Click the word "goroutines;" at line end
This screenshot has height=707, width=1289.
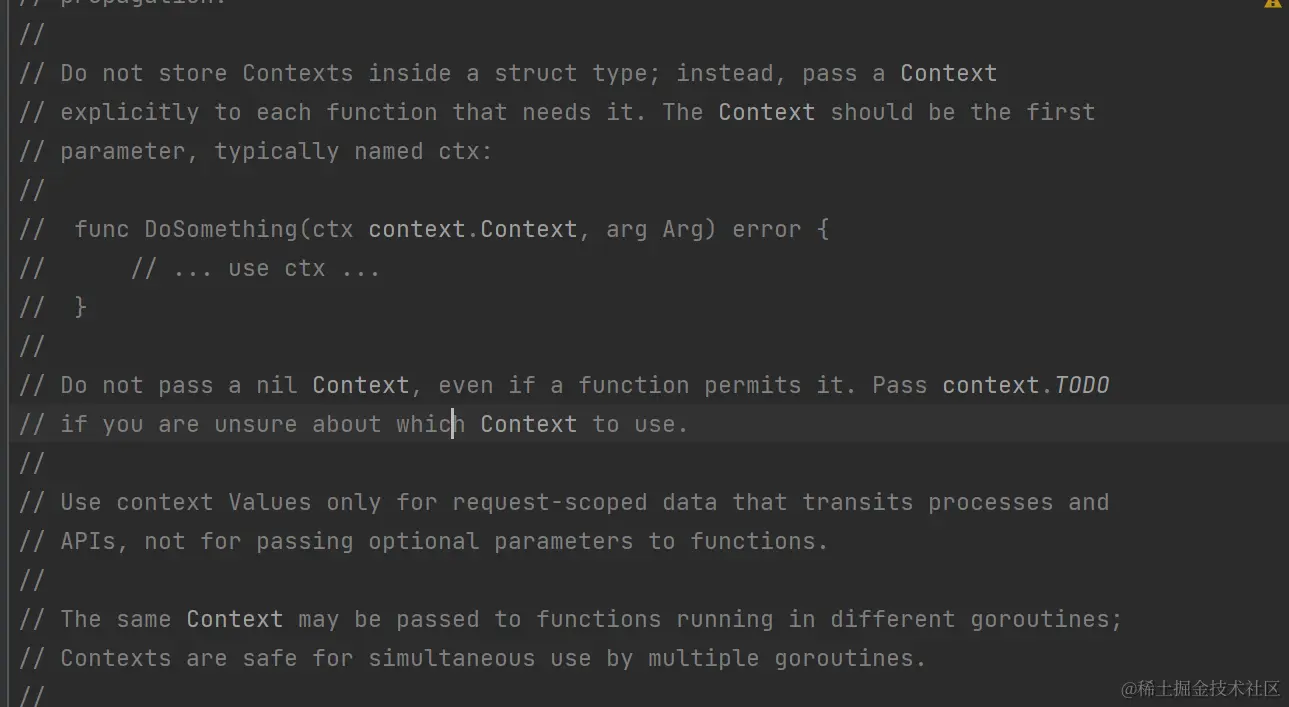[x=1046, y=619]
